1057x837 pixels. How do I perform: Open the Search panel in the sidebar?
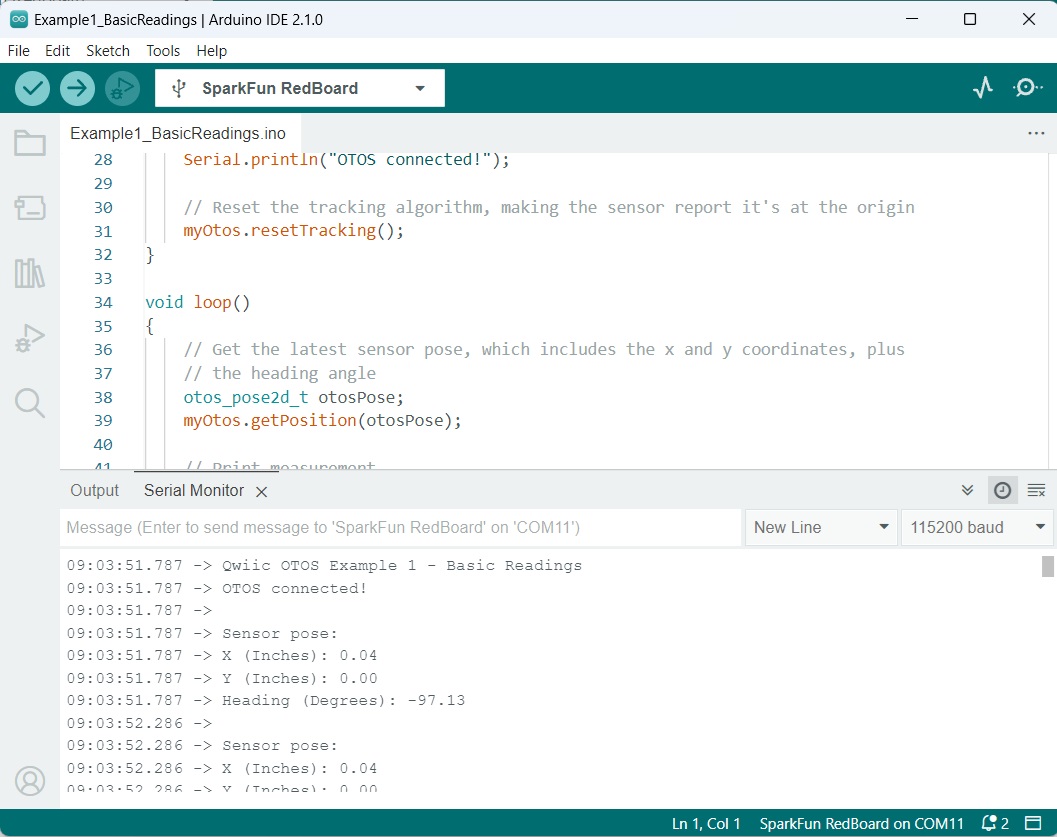point(30,404)
